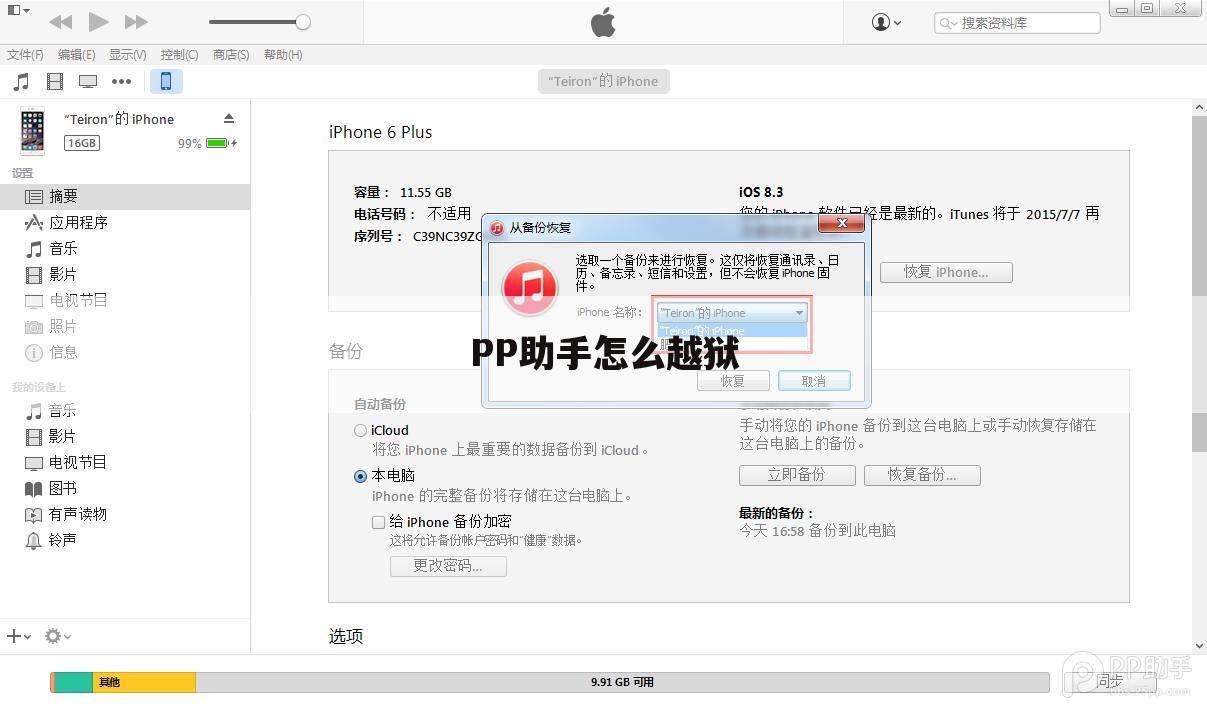The height and width of the screenshot is (710, 1207).
Task: Click the Apple logo in the status display
Action: 603,22
